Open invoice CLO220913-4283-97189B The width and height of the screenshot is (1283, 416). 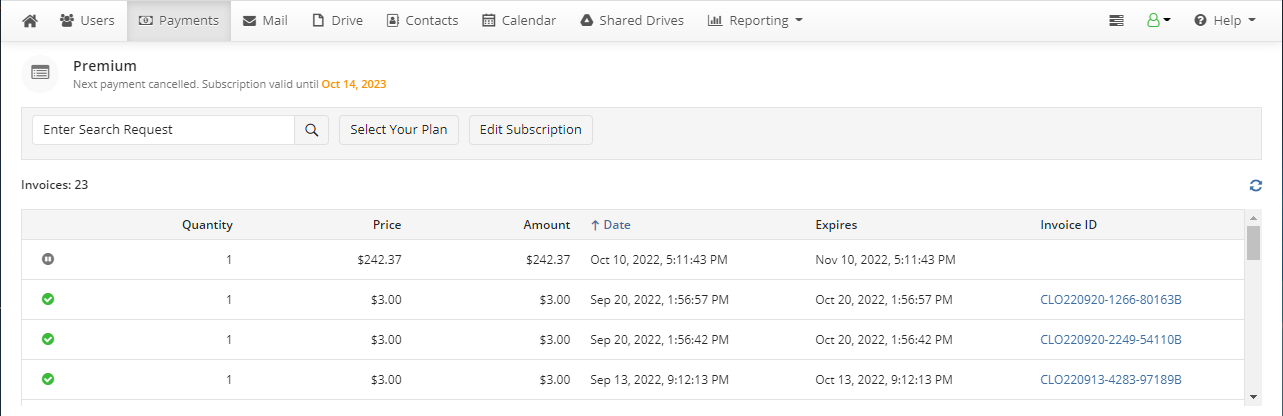click(1111, 380)
